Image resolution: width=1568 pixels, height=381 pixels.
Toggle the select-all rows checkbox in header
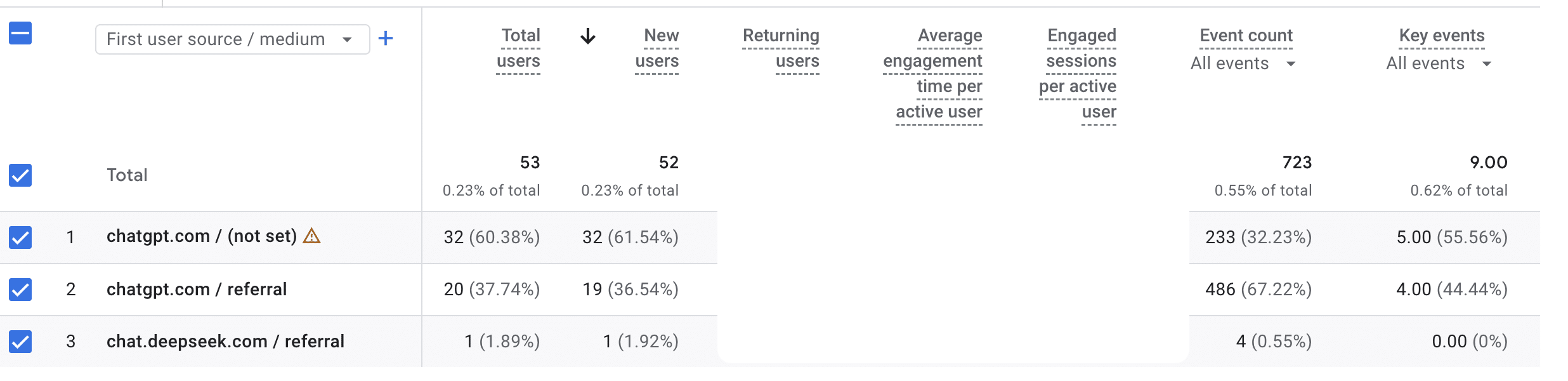pyautogui.click(x=20, y=33)
